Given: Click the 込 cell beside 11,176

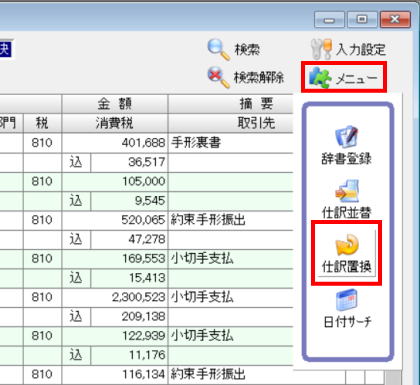Looking at the screenshot, I should (76, 356).
